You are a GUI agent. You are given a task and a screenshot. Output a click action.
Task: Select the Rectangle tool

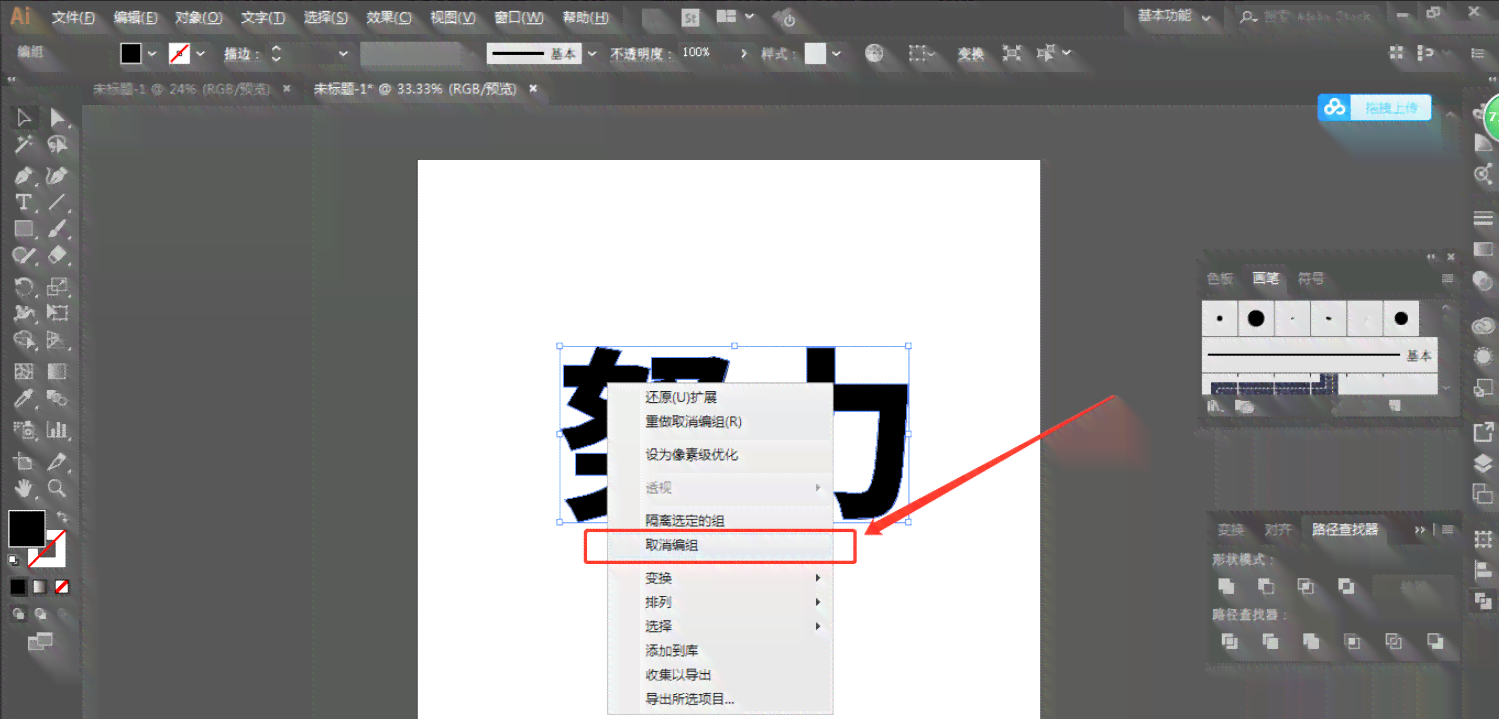pos(24,229)
